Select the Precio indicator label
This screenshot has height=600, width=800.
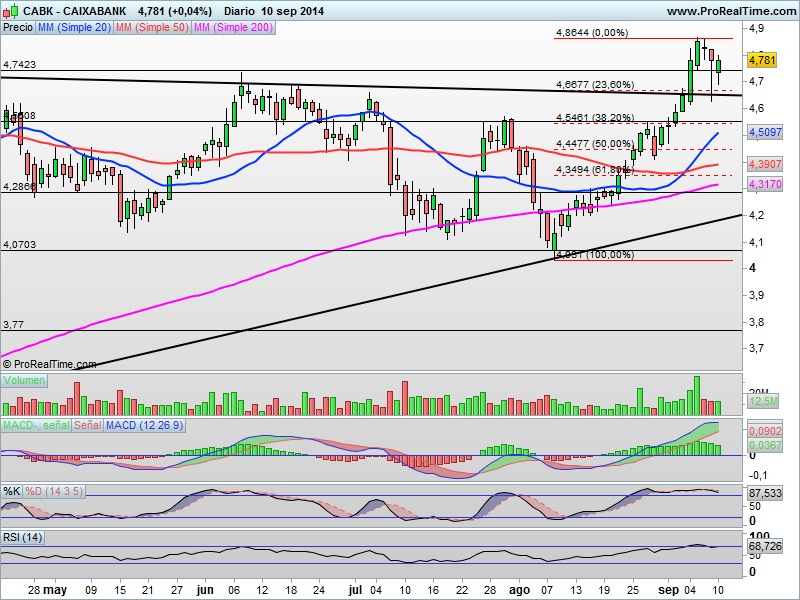pos(18,28)
